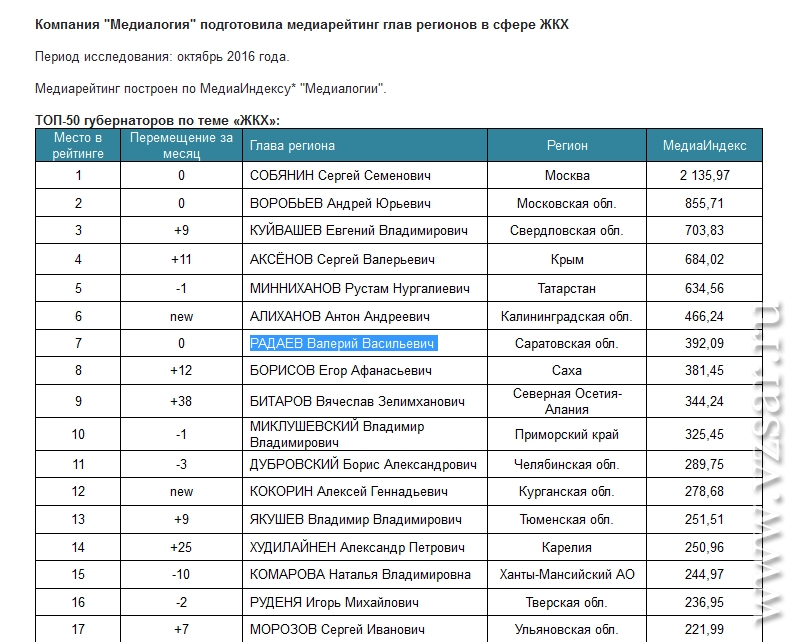Click the value 703,83
Image resolution: width=797 pixels, height=642 pixels.
pyautogui.click(x=704, y=230)
